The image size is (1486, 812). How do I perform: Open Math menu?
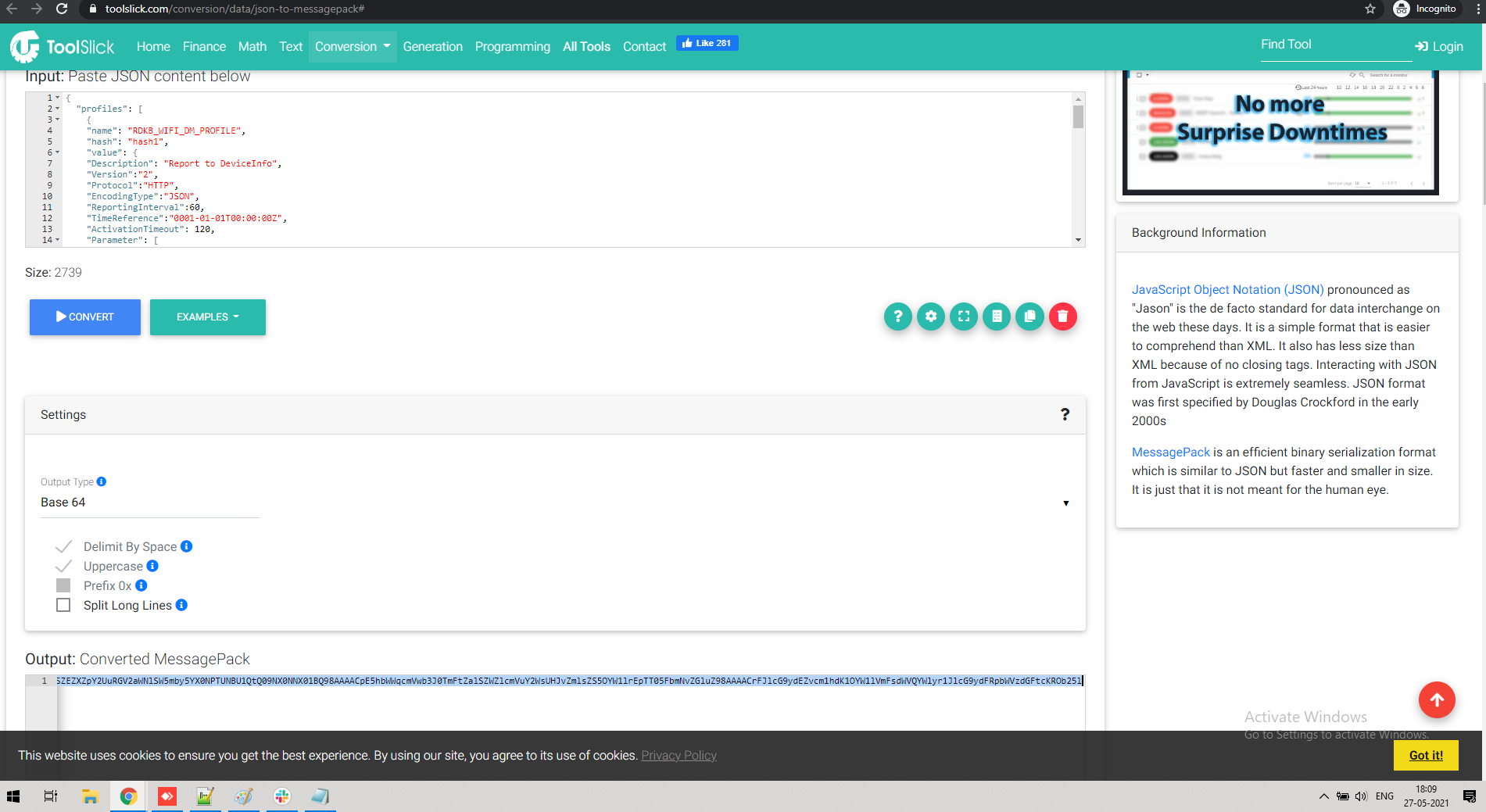252,47
